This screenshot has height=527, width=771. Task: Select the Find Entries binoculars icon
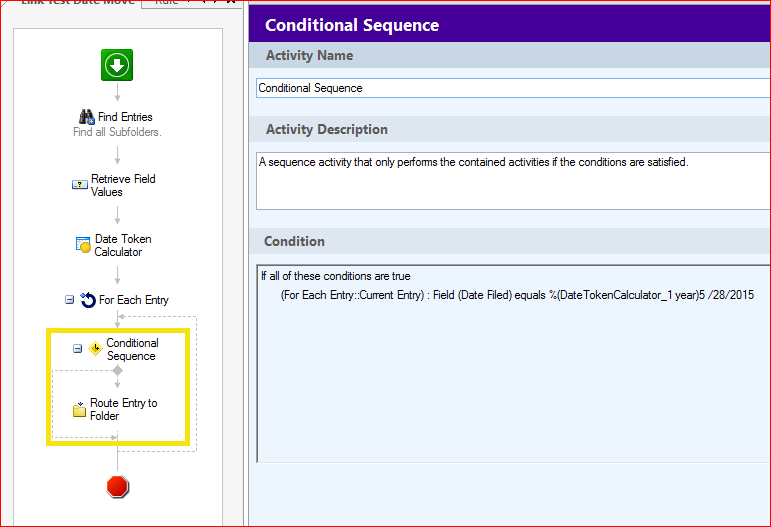click(x=86, y=117)
